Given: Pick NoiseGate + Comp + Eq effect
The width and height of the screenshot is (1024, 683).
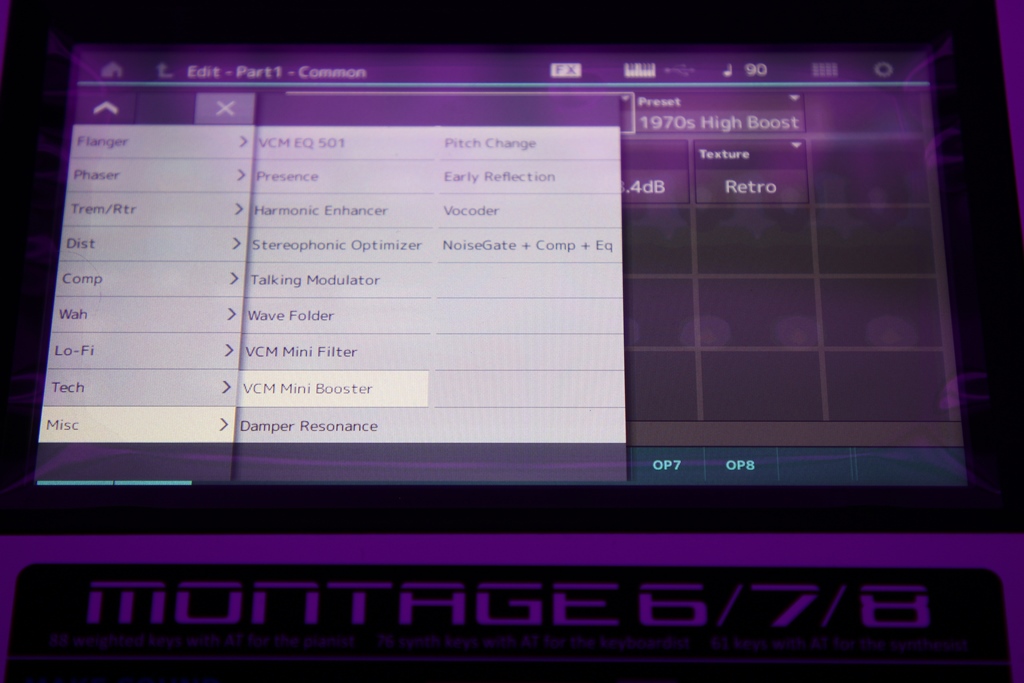Looking at the screenshot, I should pos(528,246).
